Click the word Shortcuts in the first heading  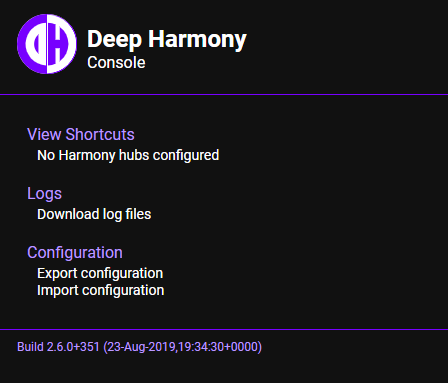pyautogui.click(x=100, y=134)
